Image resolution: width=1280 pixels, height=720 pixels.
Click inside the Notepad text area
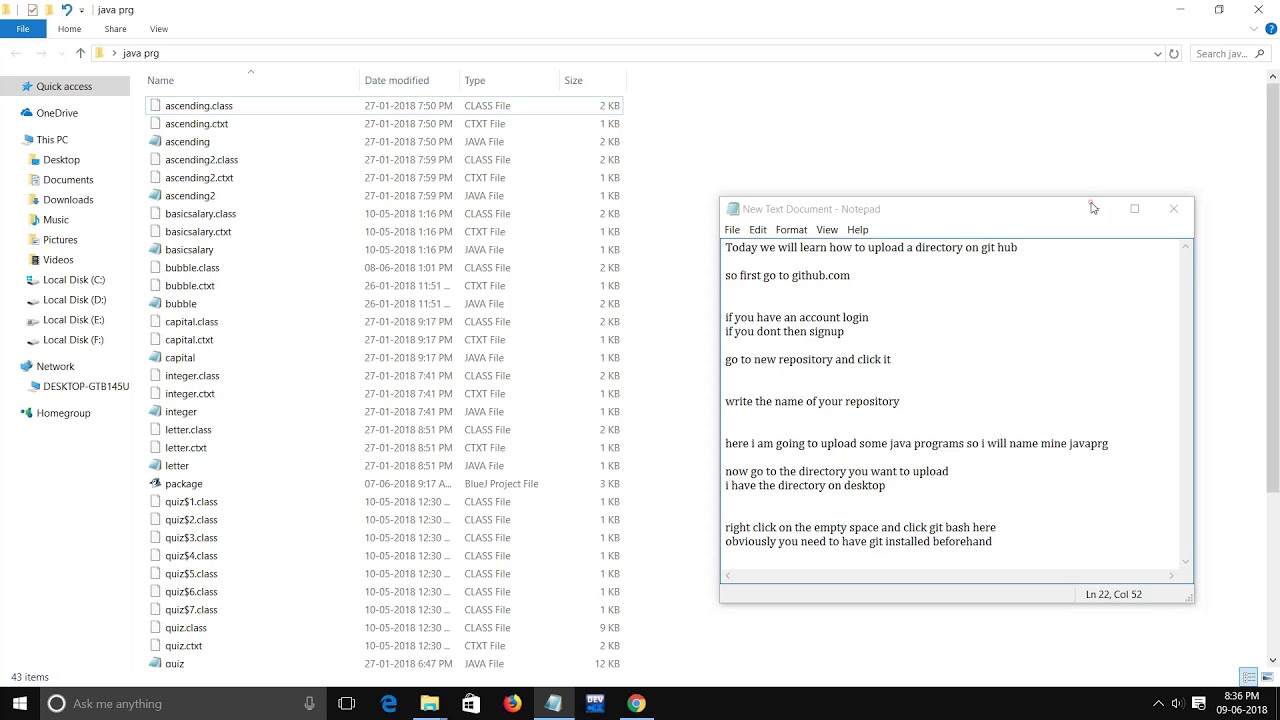point(950,403)
